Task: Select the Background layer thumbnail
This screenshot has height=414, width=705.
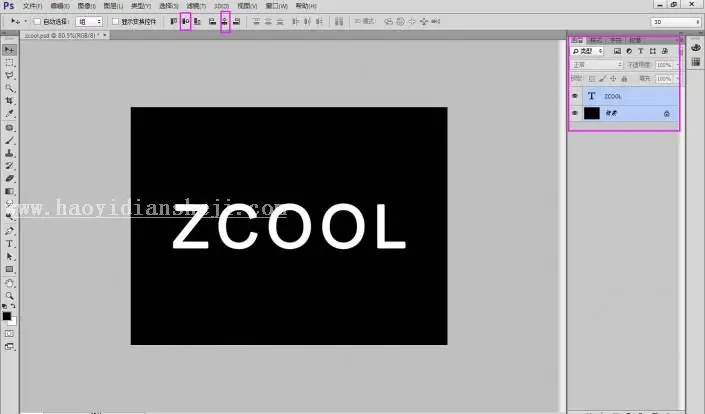Action: click(x=592, y=113)
